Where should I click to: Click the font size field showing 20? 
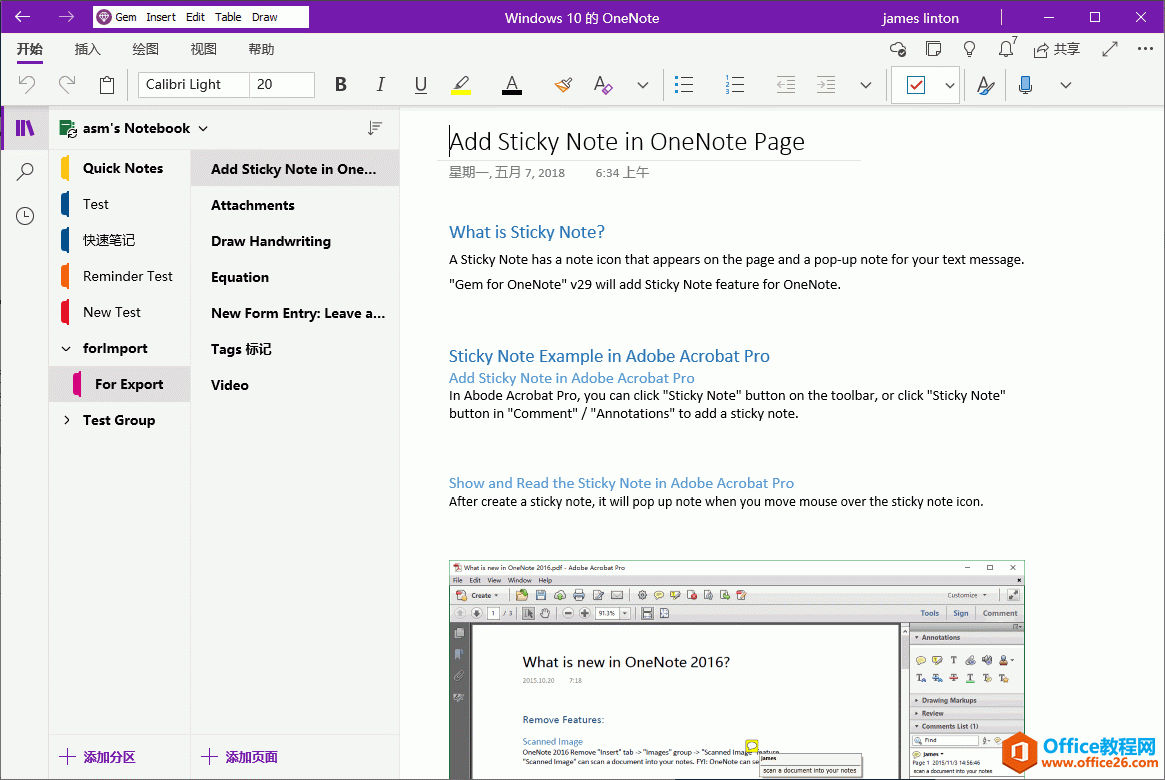click(282, 85)
